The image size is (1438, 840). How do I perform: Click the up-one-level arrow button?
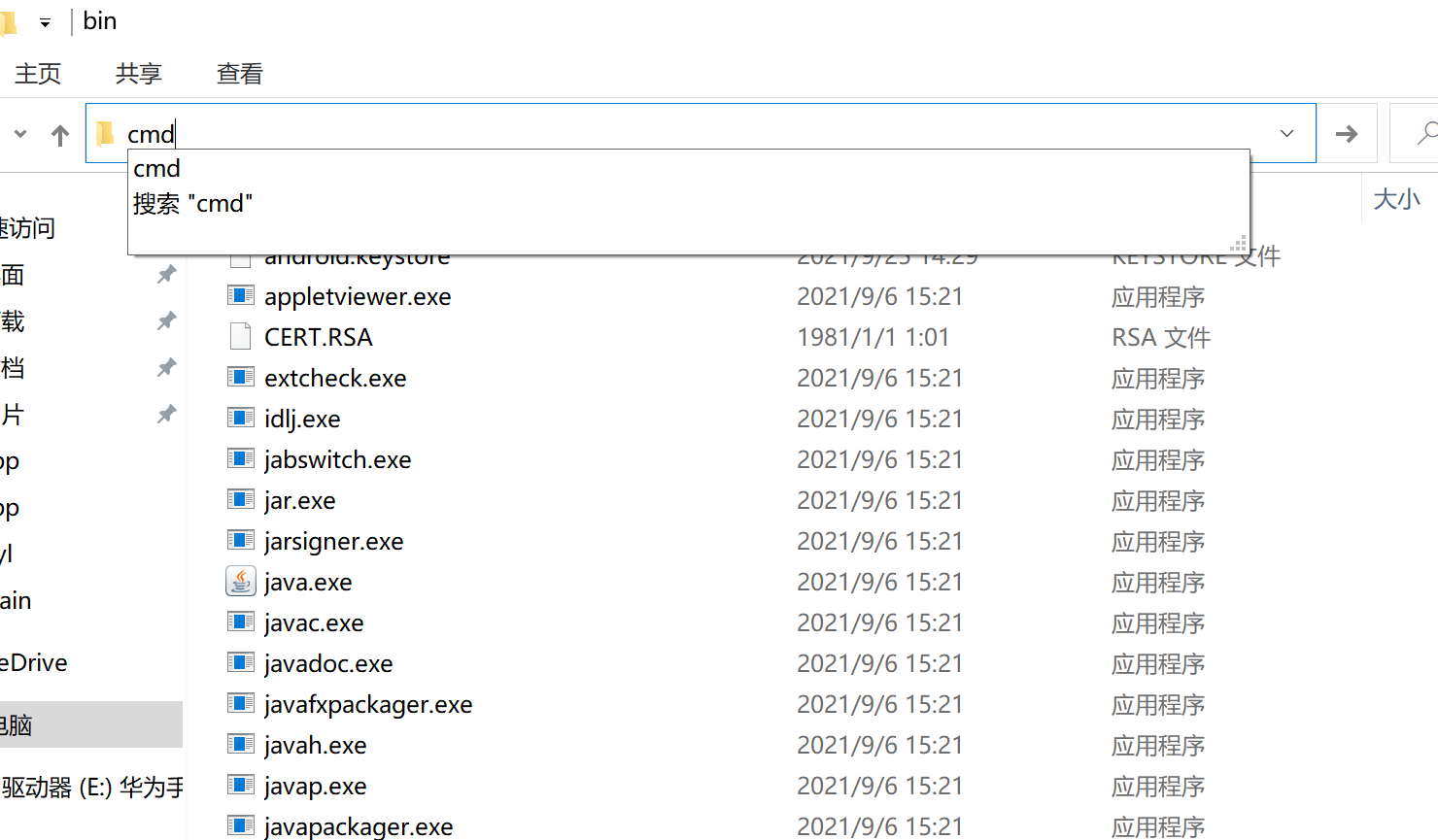pos(60,135)
